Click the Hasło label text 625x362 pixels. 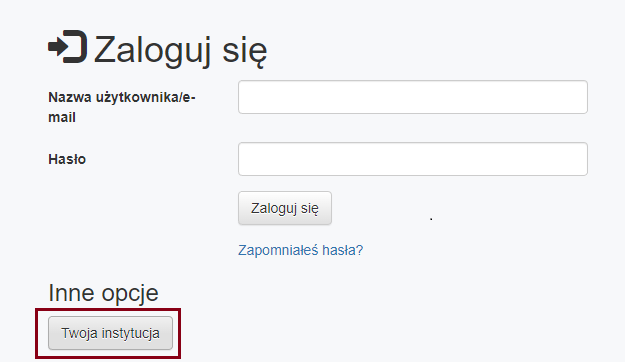click(67, 159)
